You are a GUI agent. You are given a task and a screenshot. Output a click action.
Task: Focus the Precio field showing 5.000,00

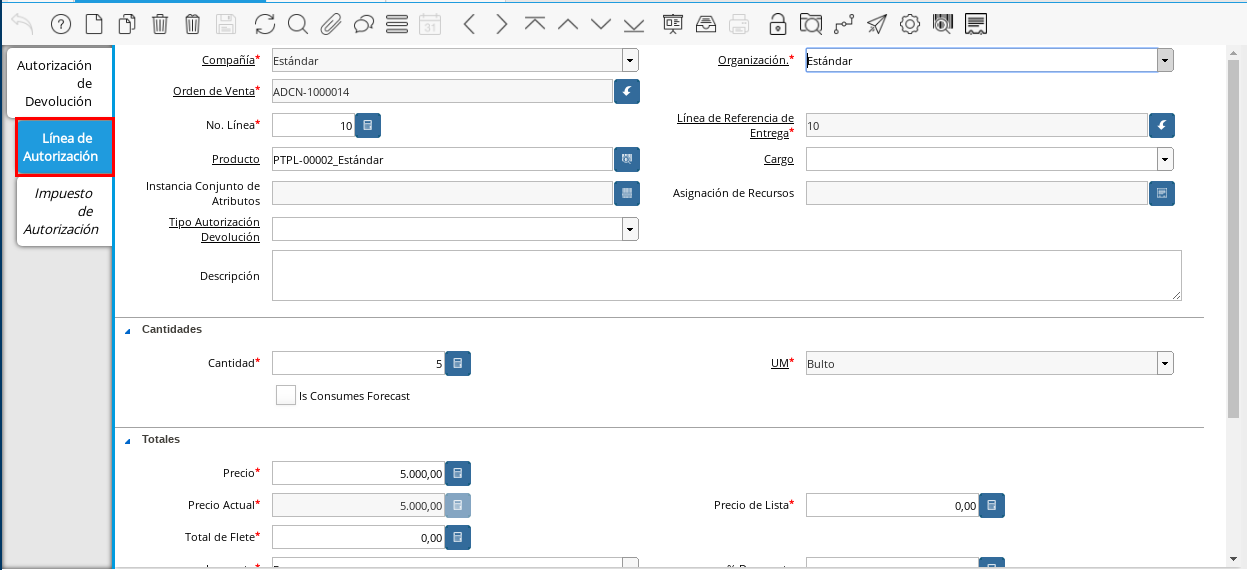358,474
